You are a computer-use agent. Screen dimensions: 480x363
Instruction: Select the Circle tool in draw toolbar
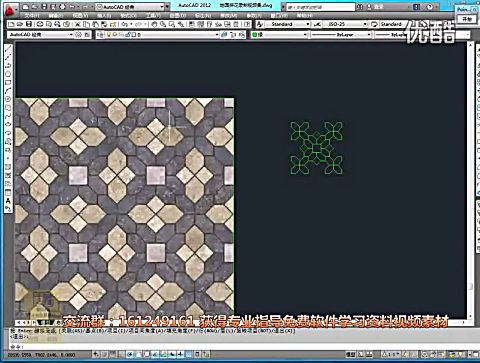point(8,74)
